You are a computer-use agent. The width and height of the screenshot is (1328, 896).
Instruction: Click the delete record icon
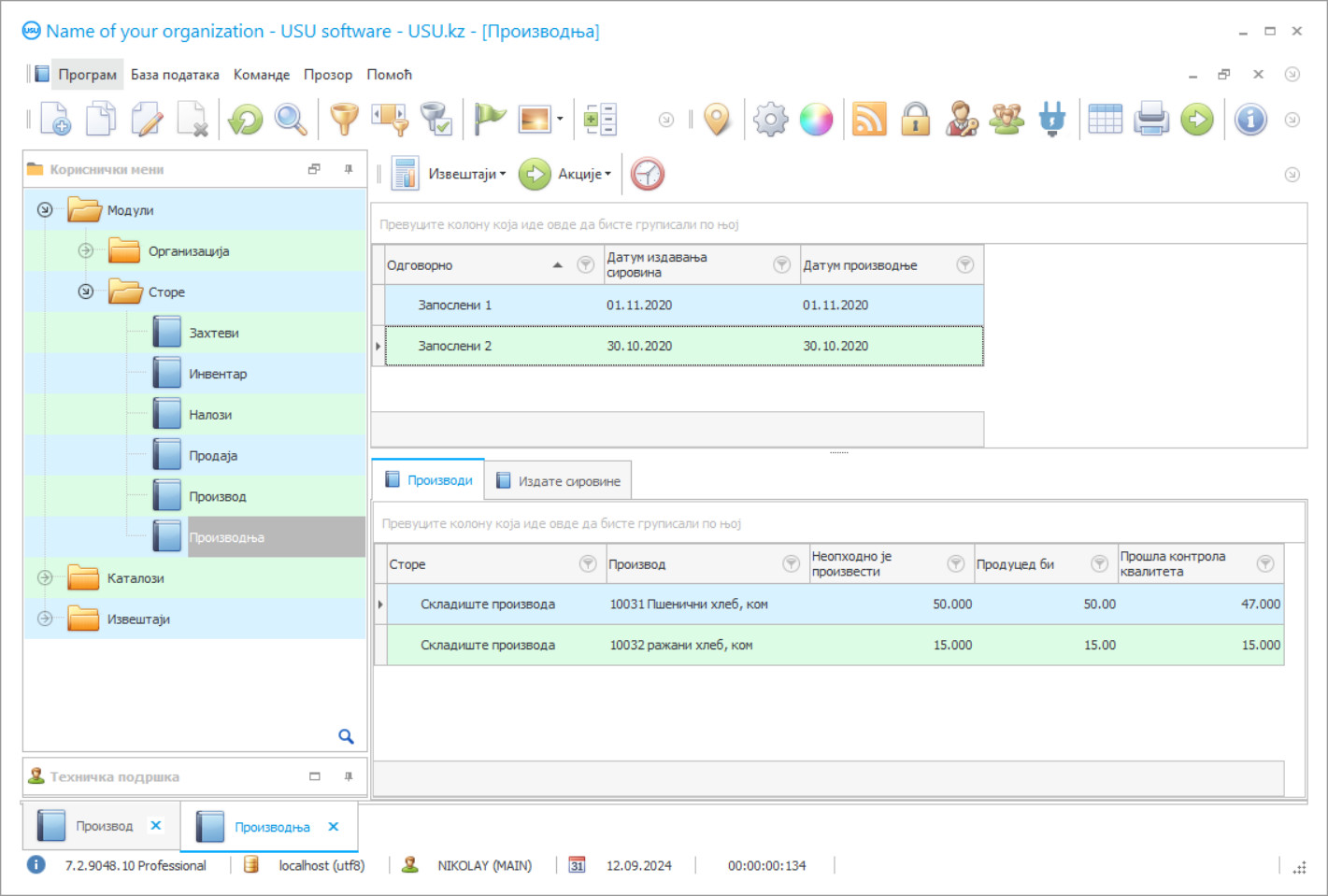[193, 119]
